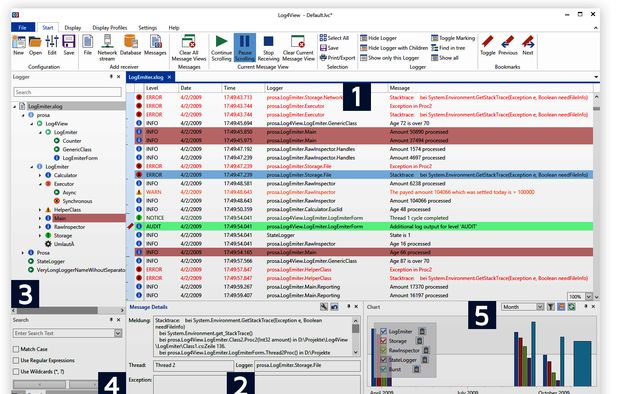Toggle Burst series in chart legend
The height and width of the screenshot is (394, 618).
click(383, 369)
